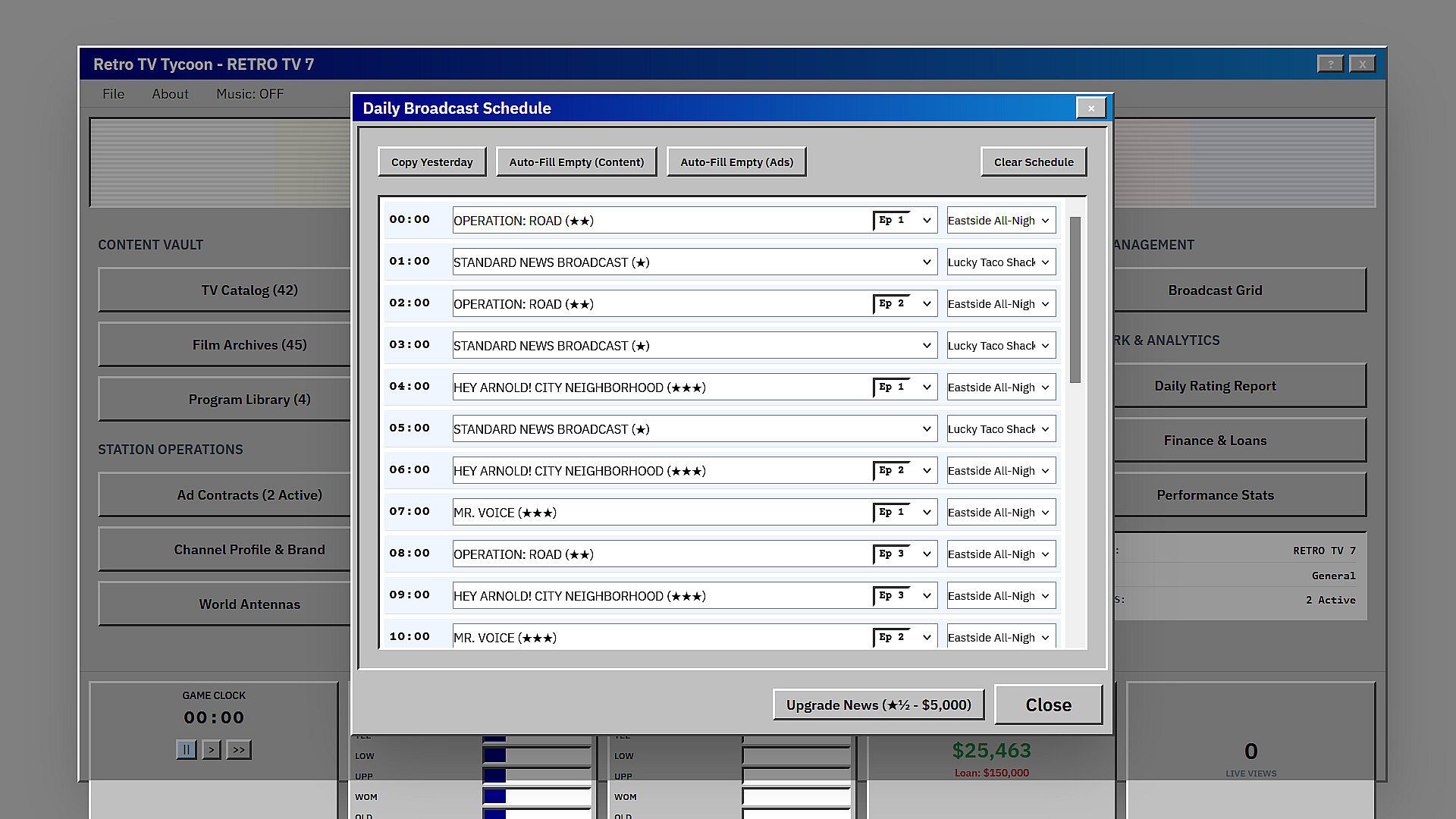Click the UPP audience bar on left chart
This screenshot has height=819, width=1456.
(x=537, y=776)
